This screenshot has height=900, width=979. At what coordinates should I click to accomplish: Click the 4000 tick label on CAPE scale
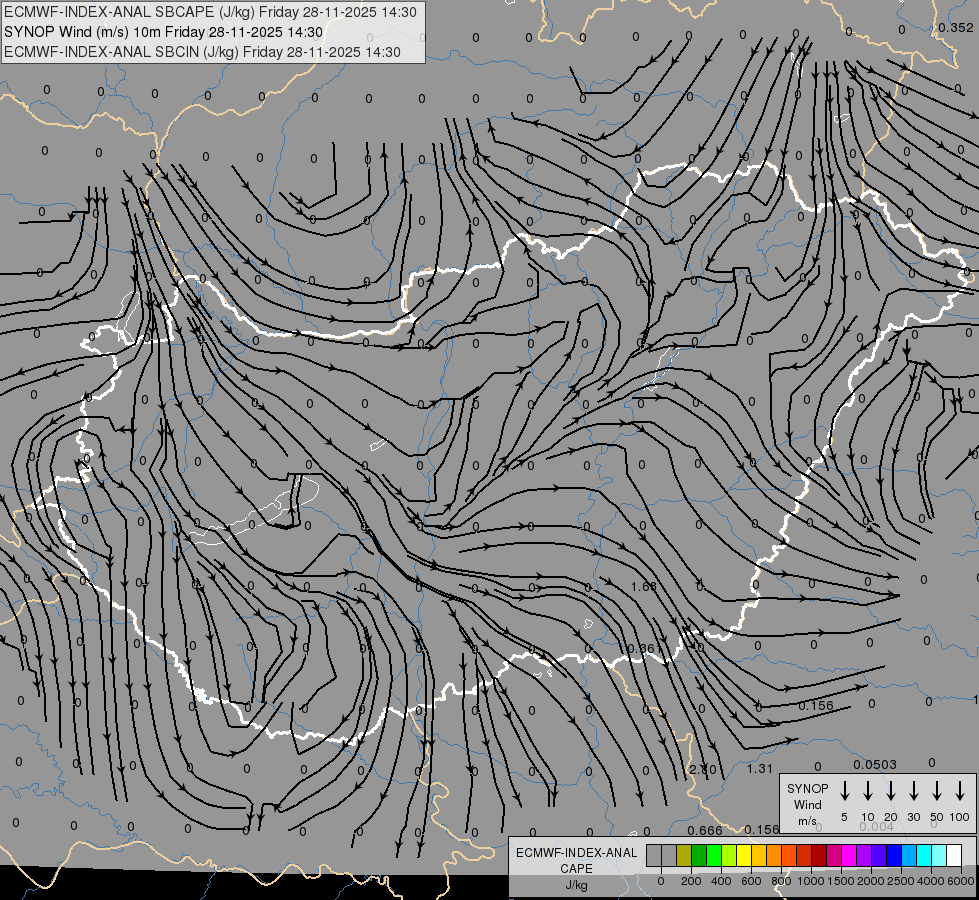coord(930,881)
